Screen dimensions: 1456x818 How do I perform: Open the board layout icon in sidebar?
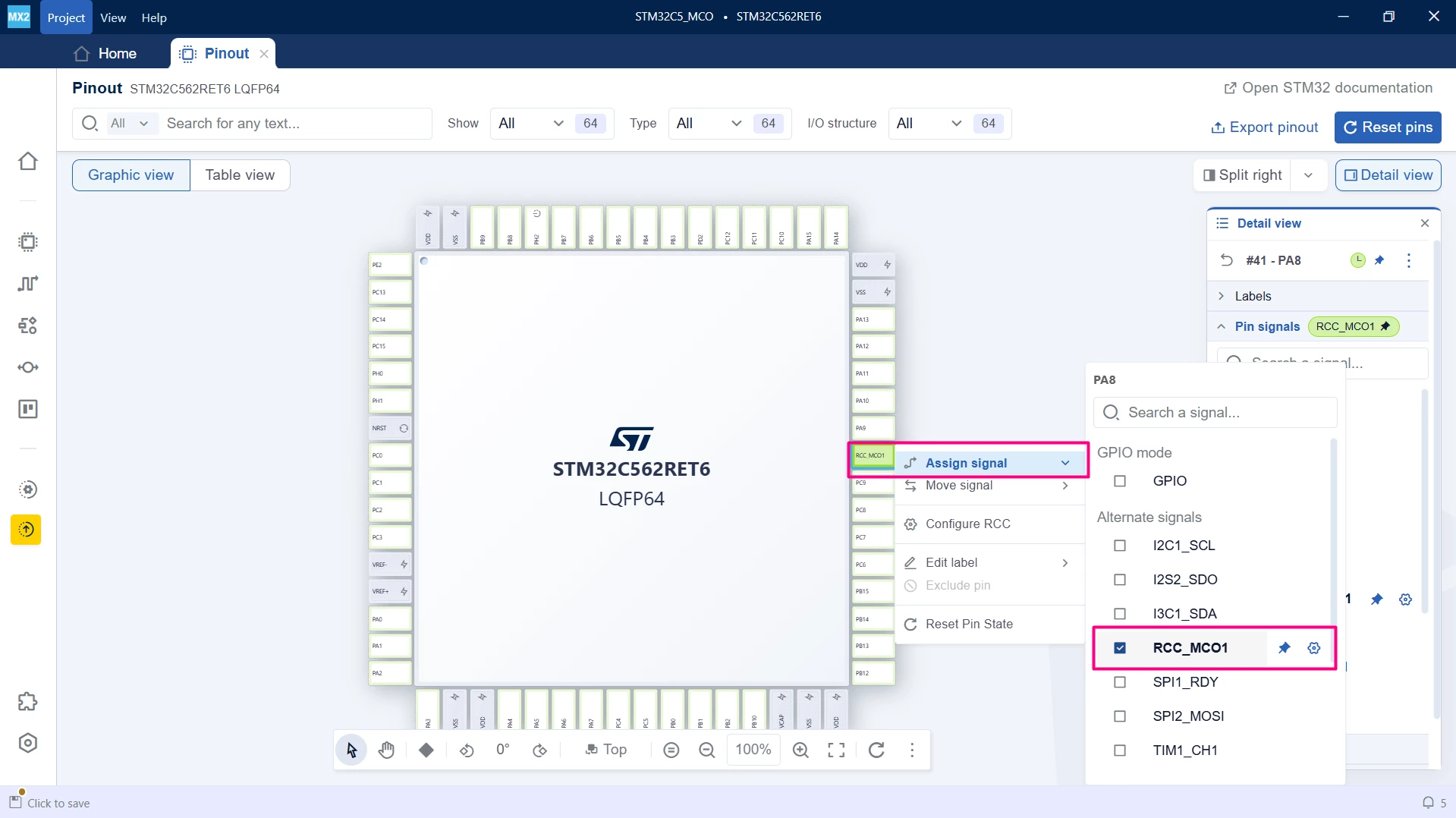(x=28, y=409)
